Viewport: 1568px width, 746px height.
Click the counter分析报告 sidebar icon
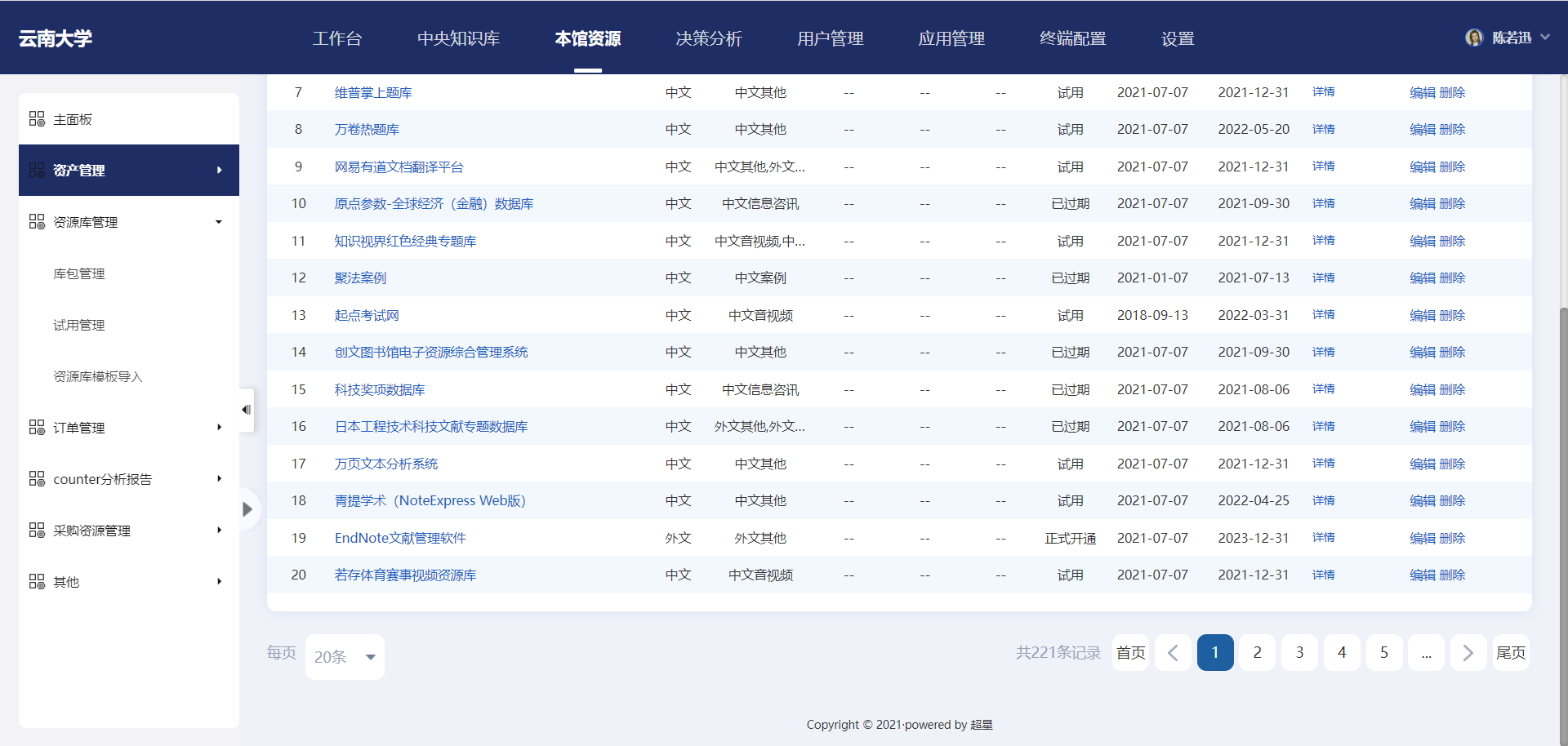[37, 479]
